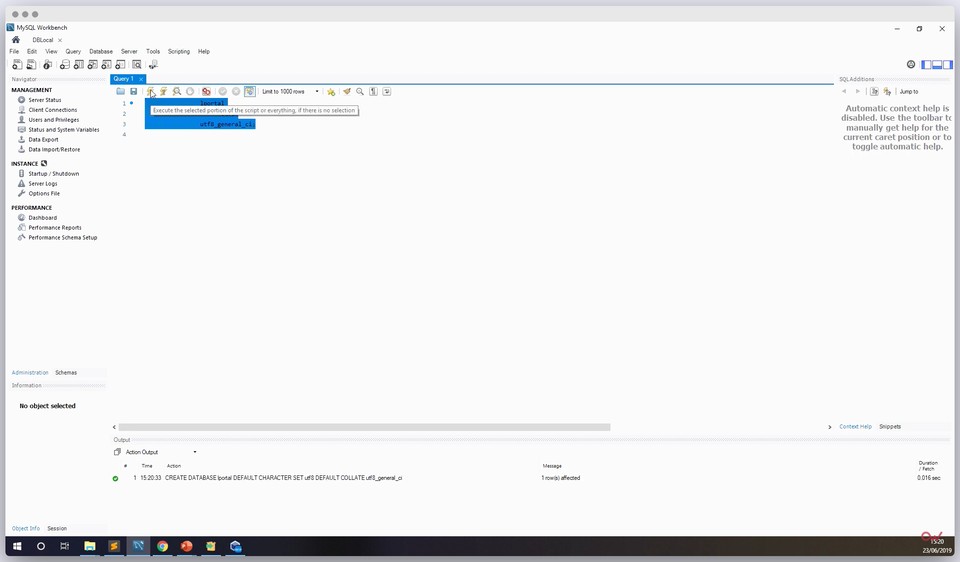Image resolution: width=960 pixels, height=562 pixels.
Task: Switch to the Session tab at bottom left
Action: (x=57, y=528)
